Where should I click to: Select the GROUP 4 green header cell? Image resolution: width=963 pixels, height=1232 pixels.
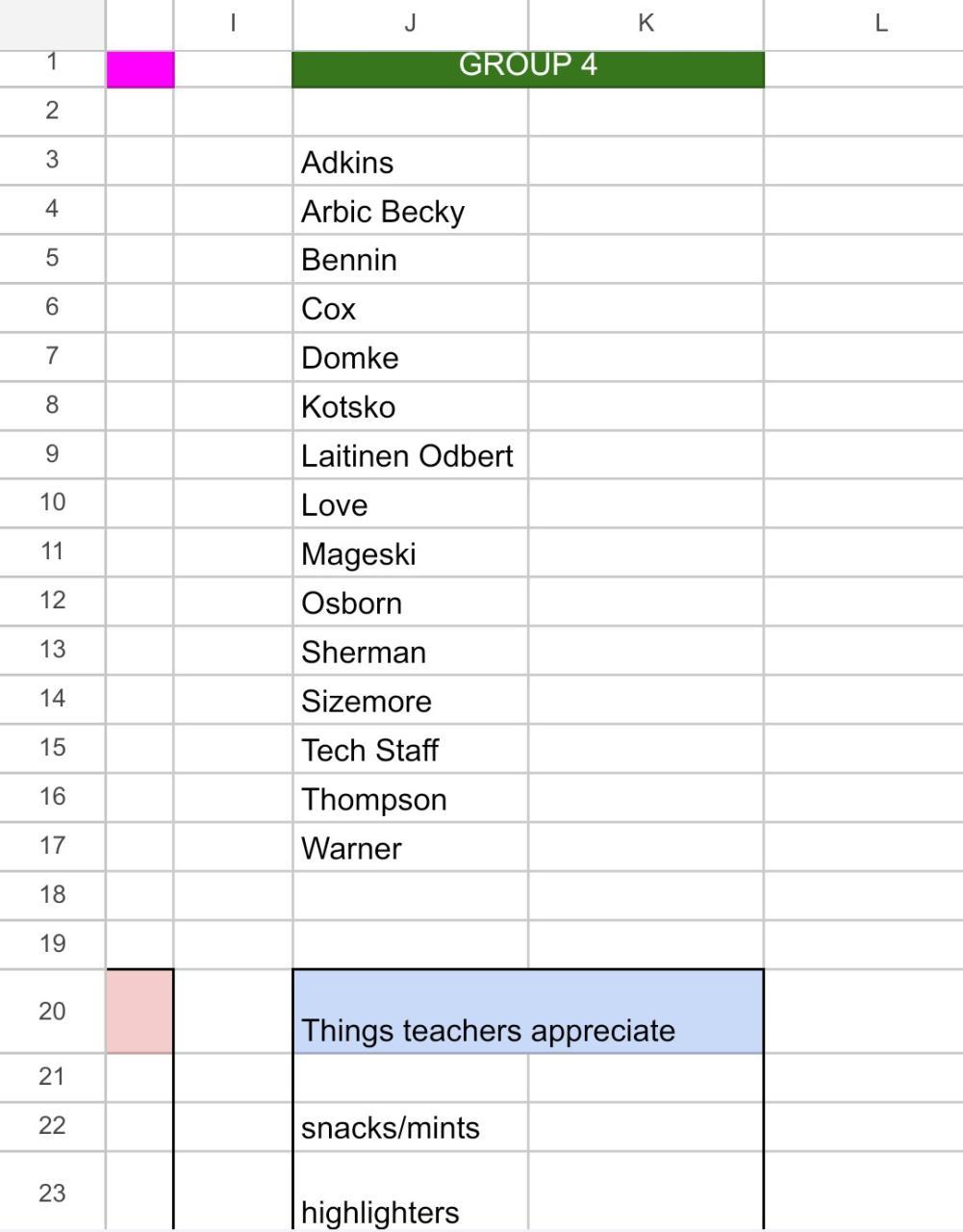tap(527, 67)
